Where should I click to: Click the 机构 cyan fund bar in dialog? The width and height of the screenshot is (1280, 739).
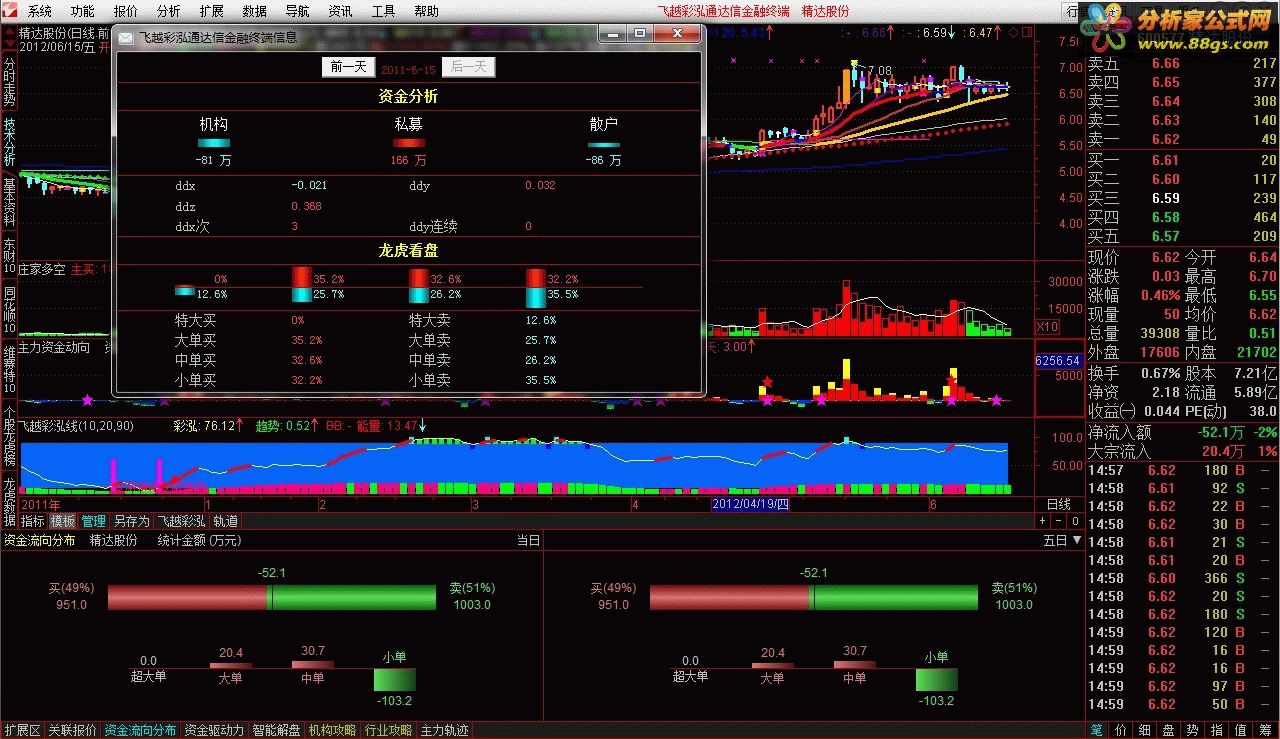(x=213, y=144)
